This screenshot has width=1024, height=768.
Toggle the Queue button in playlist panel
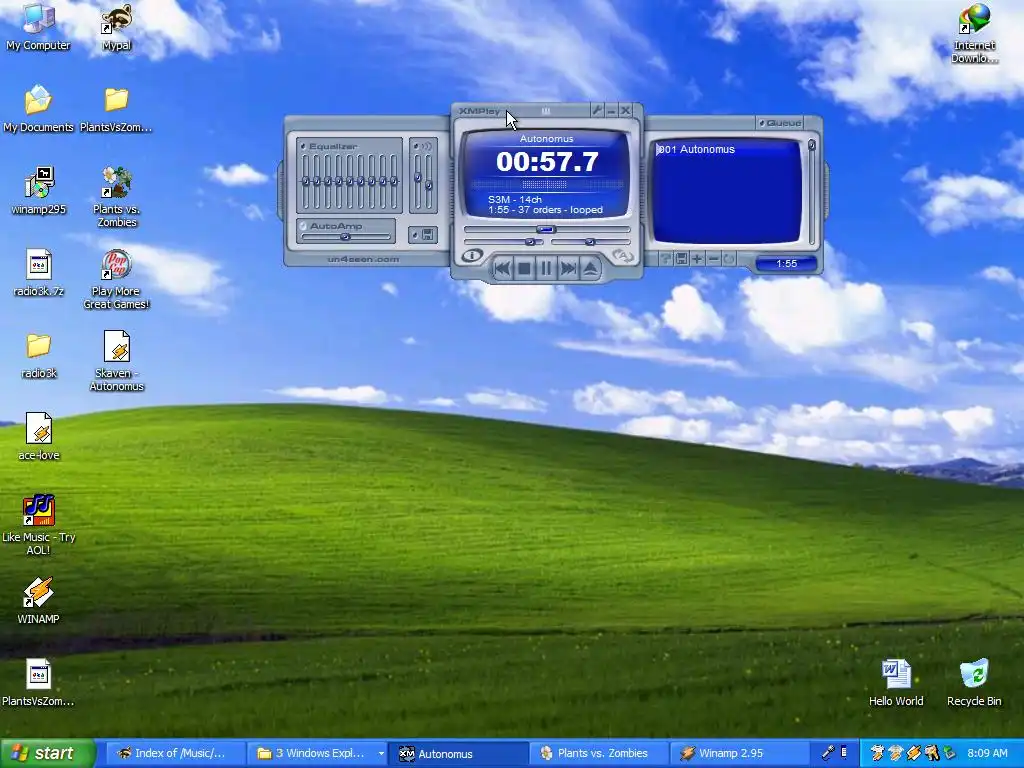[780, 123]
